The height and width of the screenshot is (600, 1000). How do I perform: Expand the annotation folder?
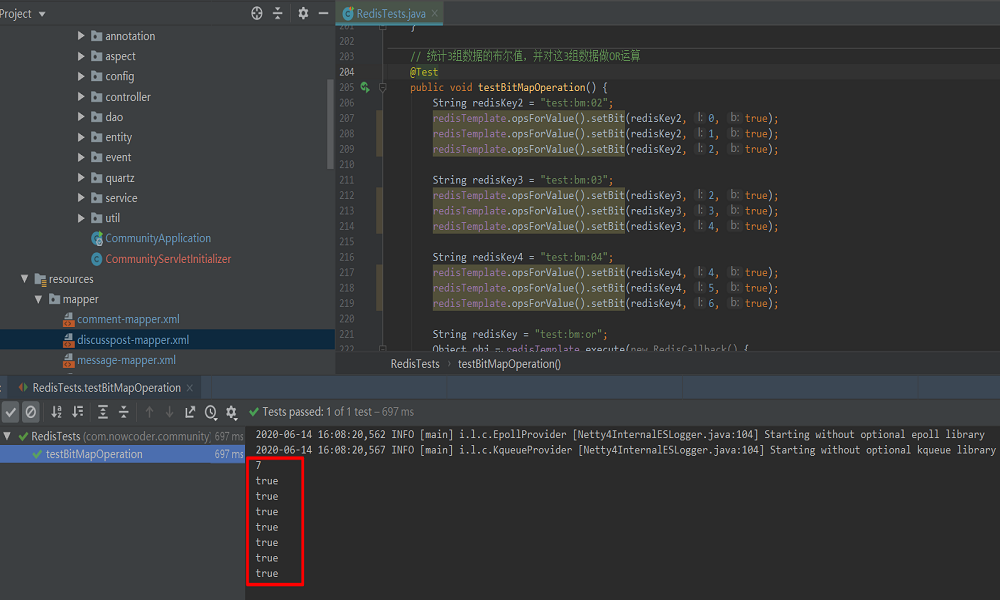pyautogui.click(x=81, y=36)
